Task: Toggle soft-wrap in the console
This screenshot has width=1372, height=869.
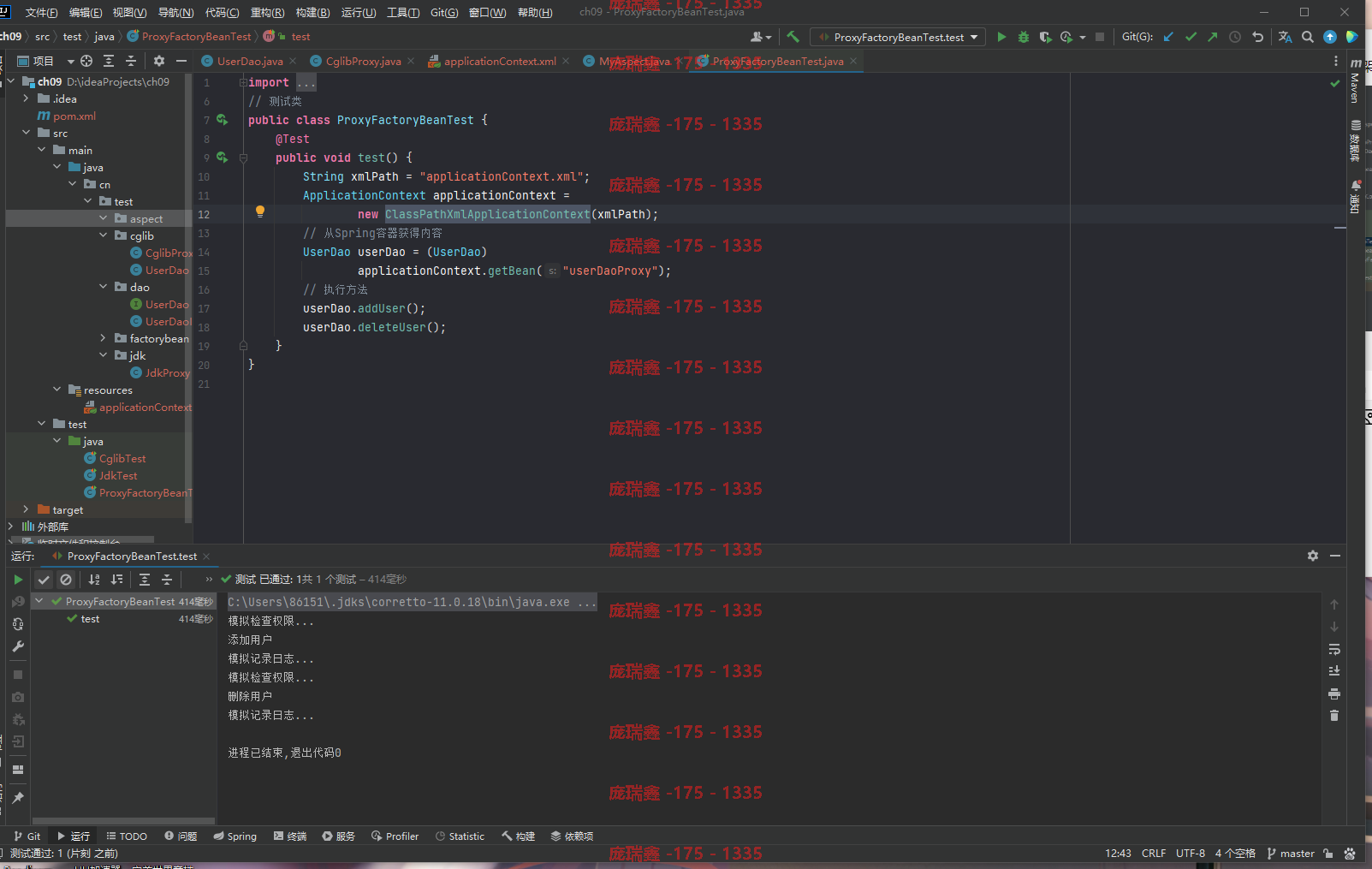Action: 1334,649
